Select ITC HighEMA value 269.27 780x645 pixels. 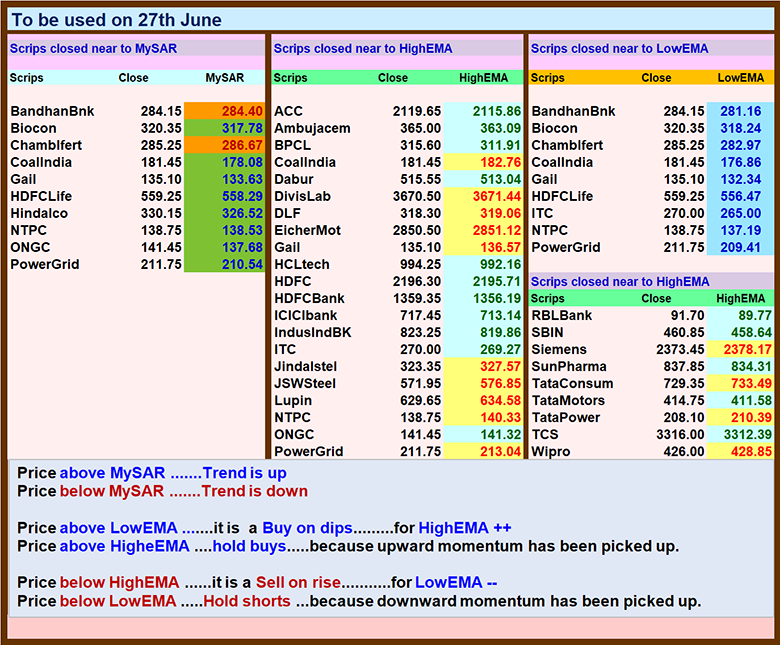coord(500,349)
